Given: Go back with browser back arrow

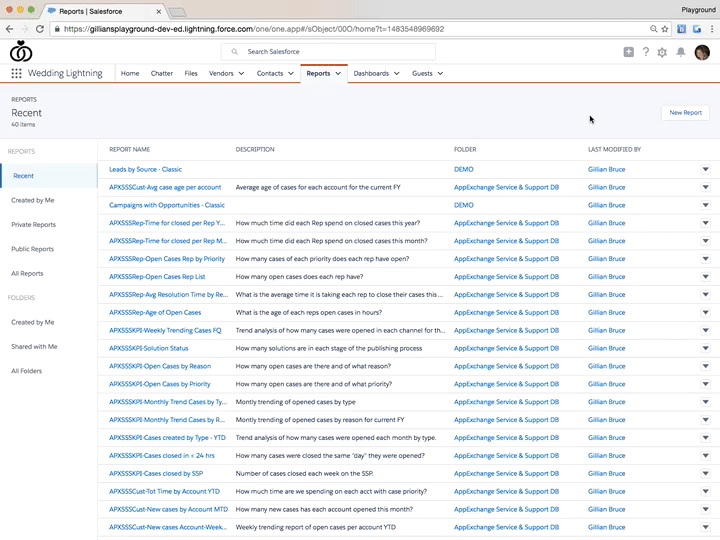Looking at the screenshot, I should coord(10,29).
